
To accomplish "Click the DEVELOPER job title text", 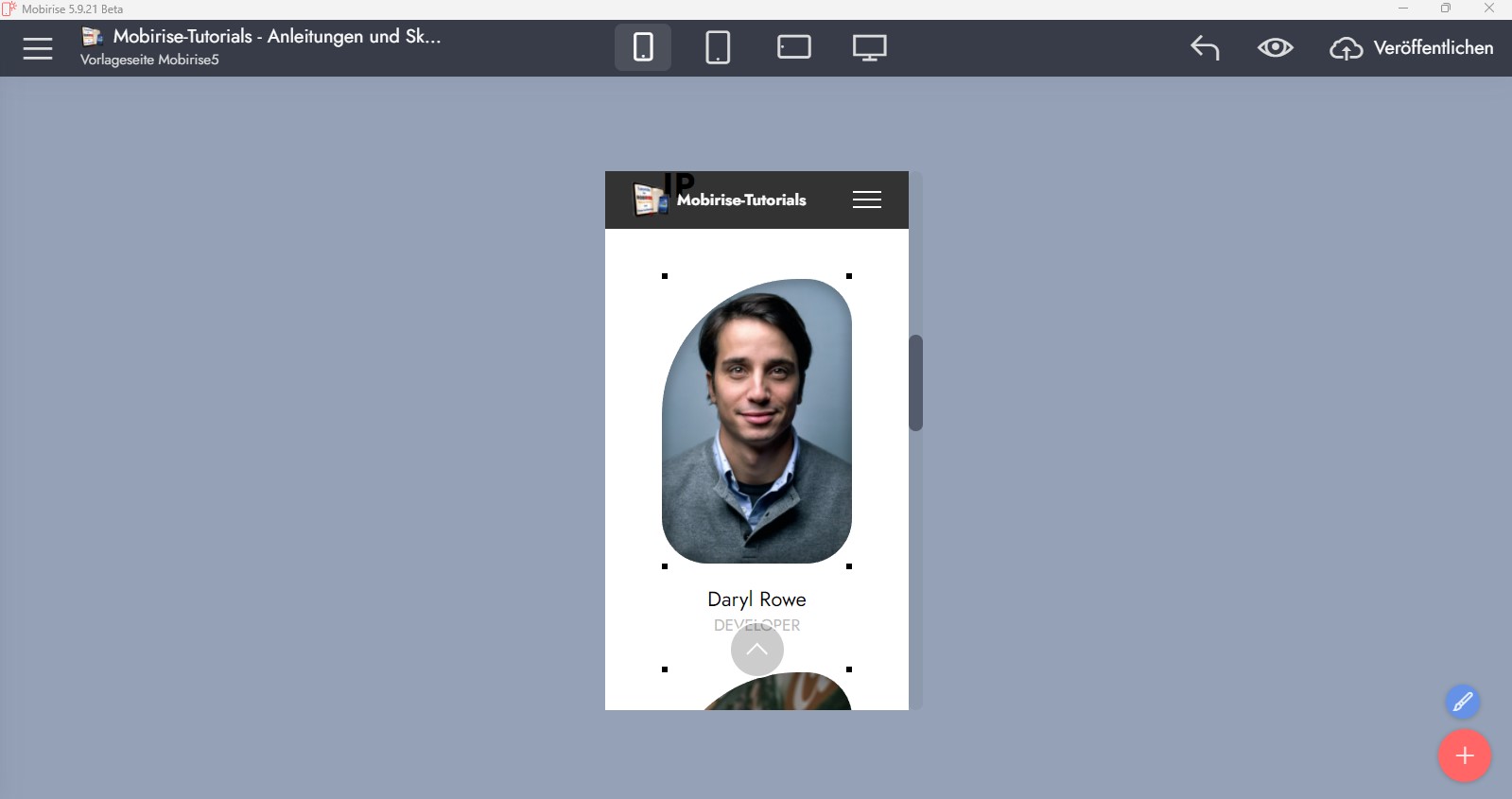I will tap(756, 625).
